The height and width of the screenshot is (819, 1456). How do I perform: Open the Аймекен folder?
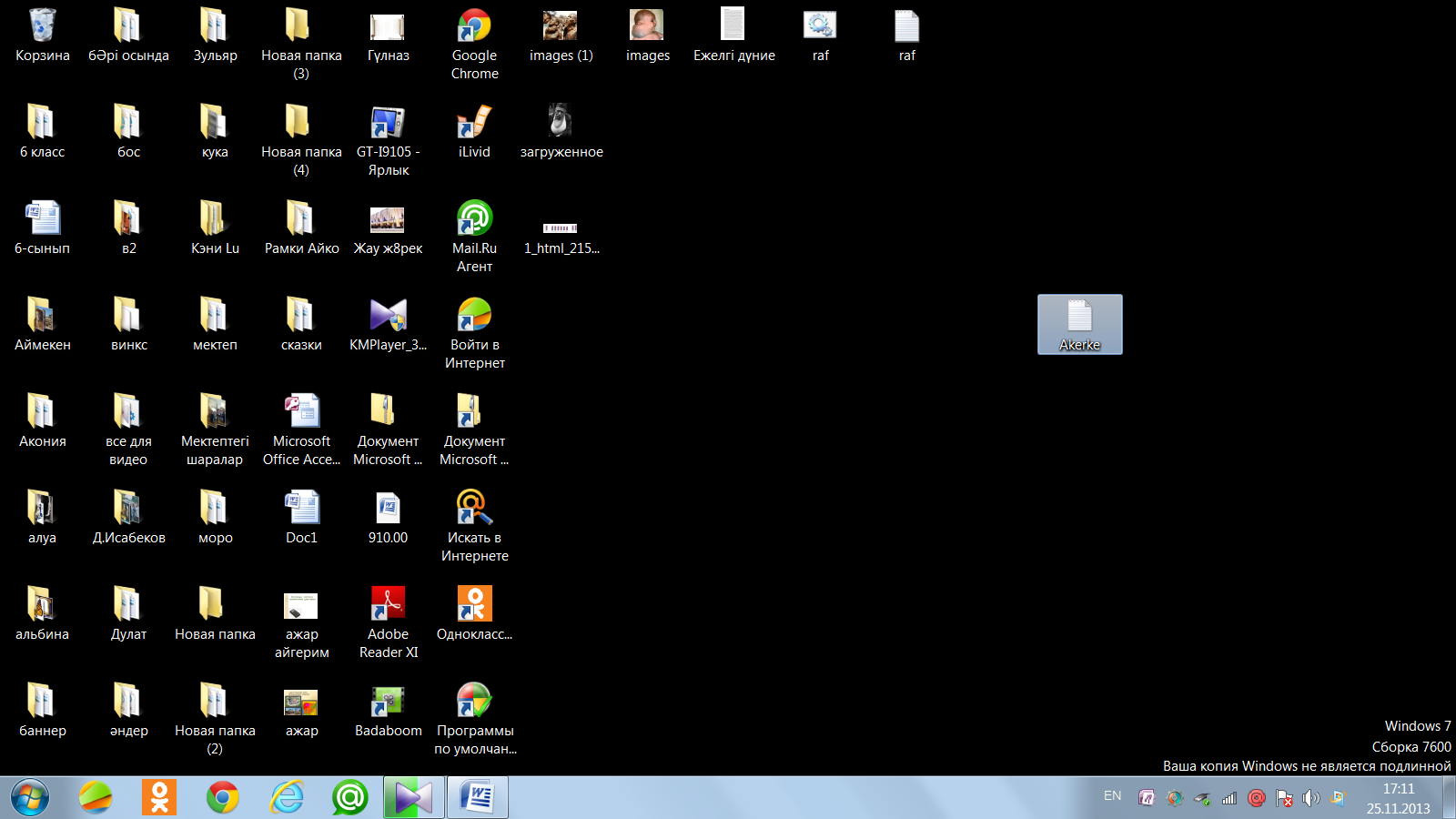click(42, 326)
